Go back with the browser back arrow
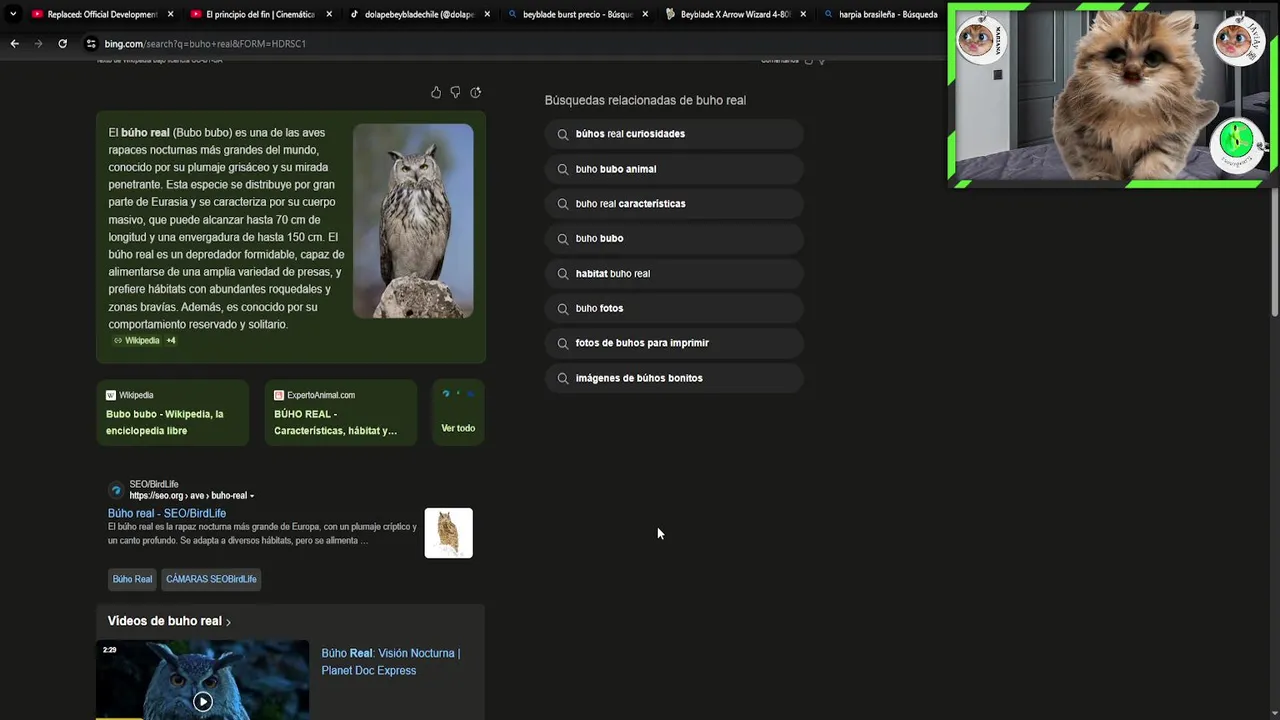Viewport: 1280px width, 720px height. click(x=14, y=43)
